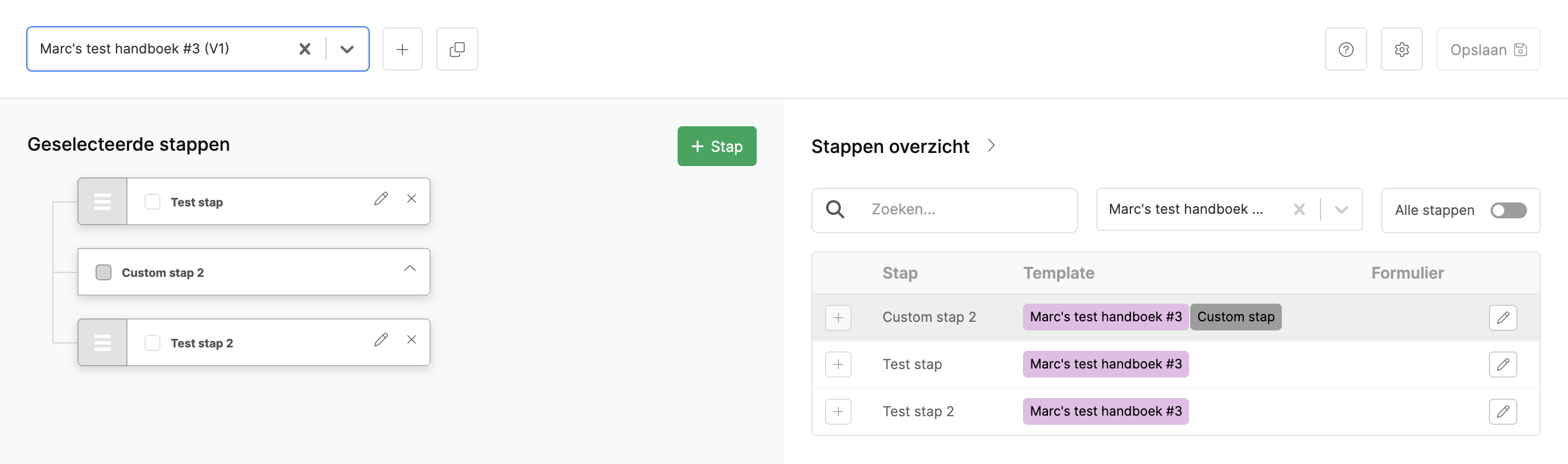This screenshot has height=464, width=1568.
Task: Check the Custom stap 2 checkbox
Action: [104, 272]
